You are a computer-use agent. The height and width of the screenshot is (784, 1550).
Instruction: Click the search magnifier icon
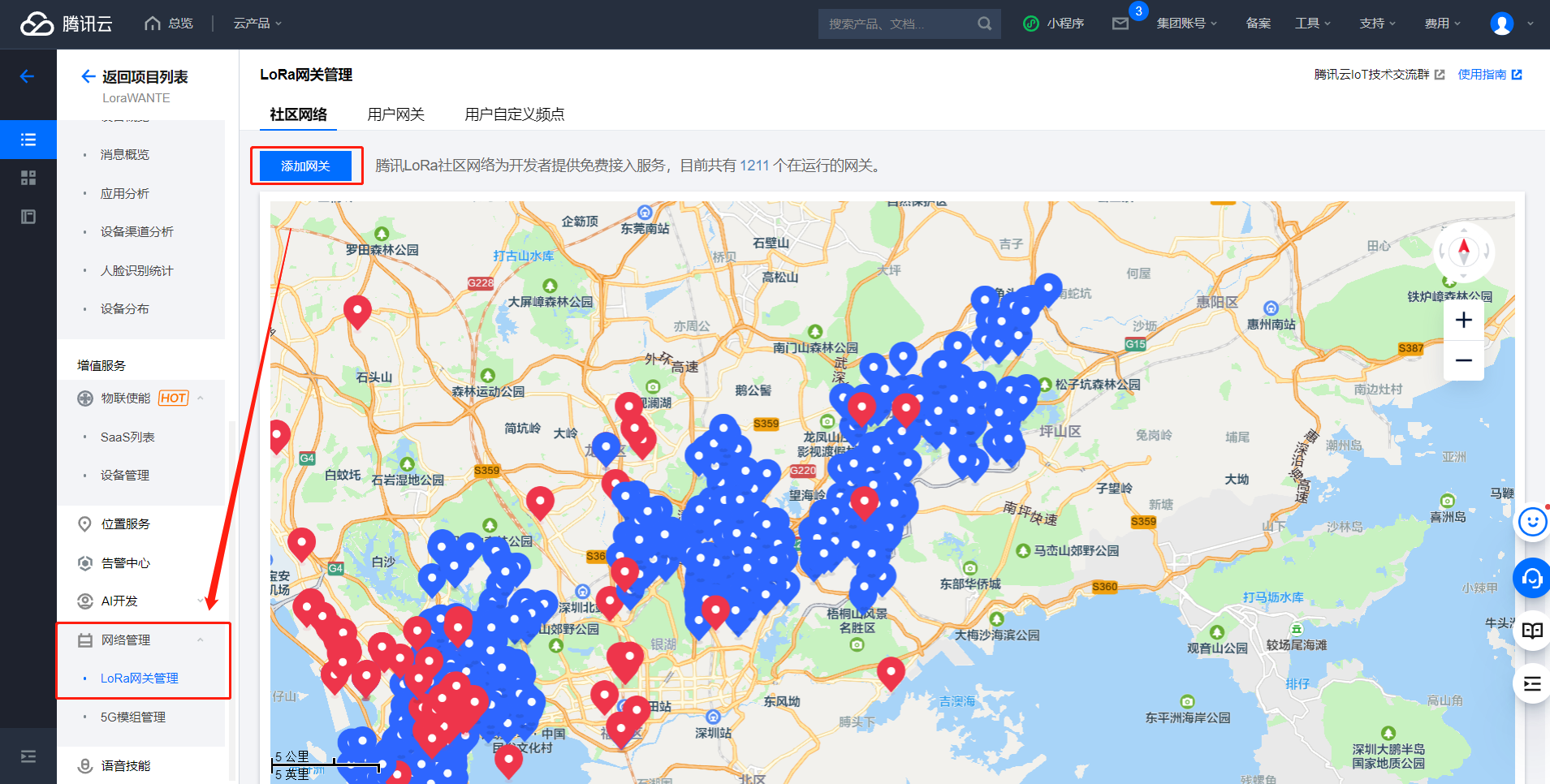[x=984, y=24]
